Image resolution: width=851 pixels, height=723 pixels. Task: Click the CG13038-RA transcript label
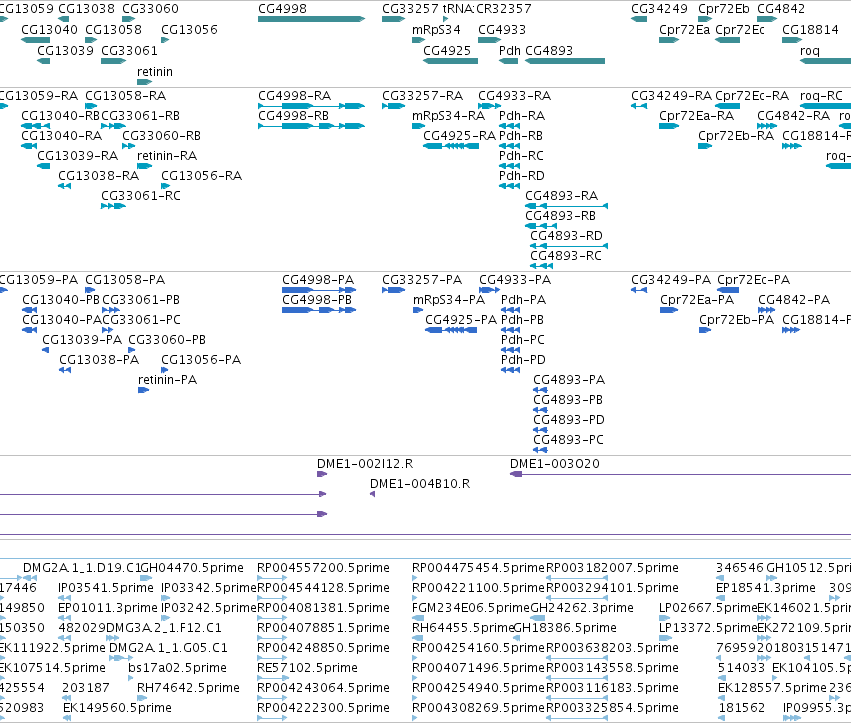tap(98, 176)
